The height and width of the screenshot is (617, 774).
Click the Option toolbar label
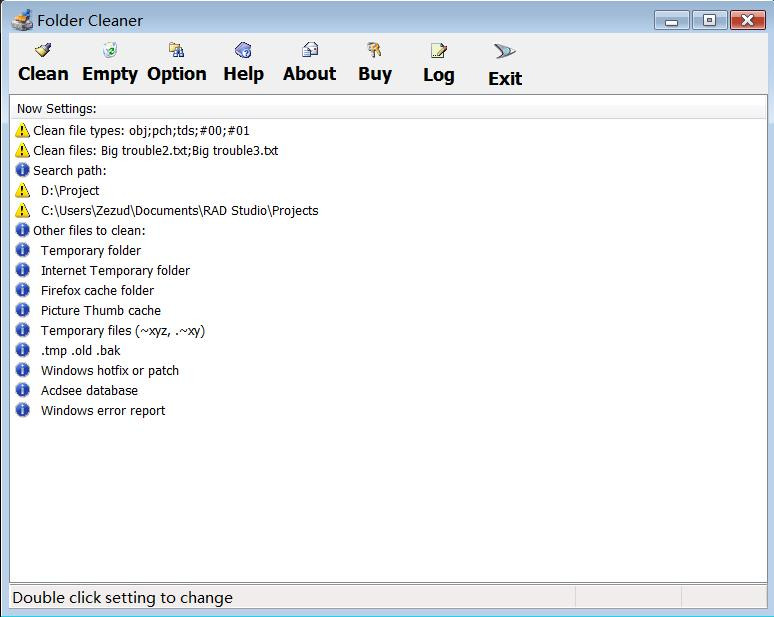(177, 75)
